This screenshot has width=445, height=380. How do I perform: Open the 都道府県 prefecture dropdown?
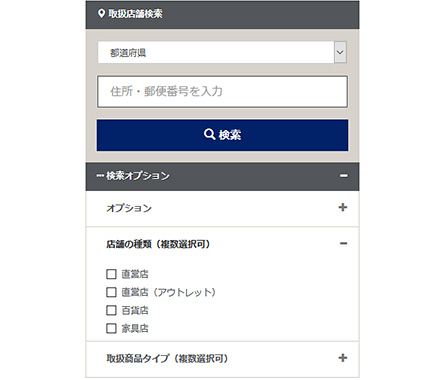pos(222,52)
